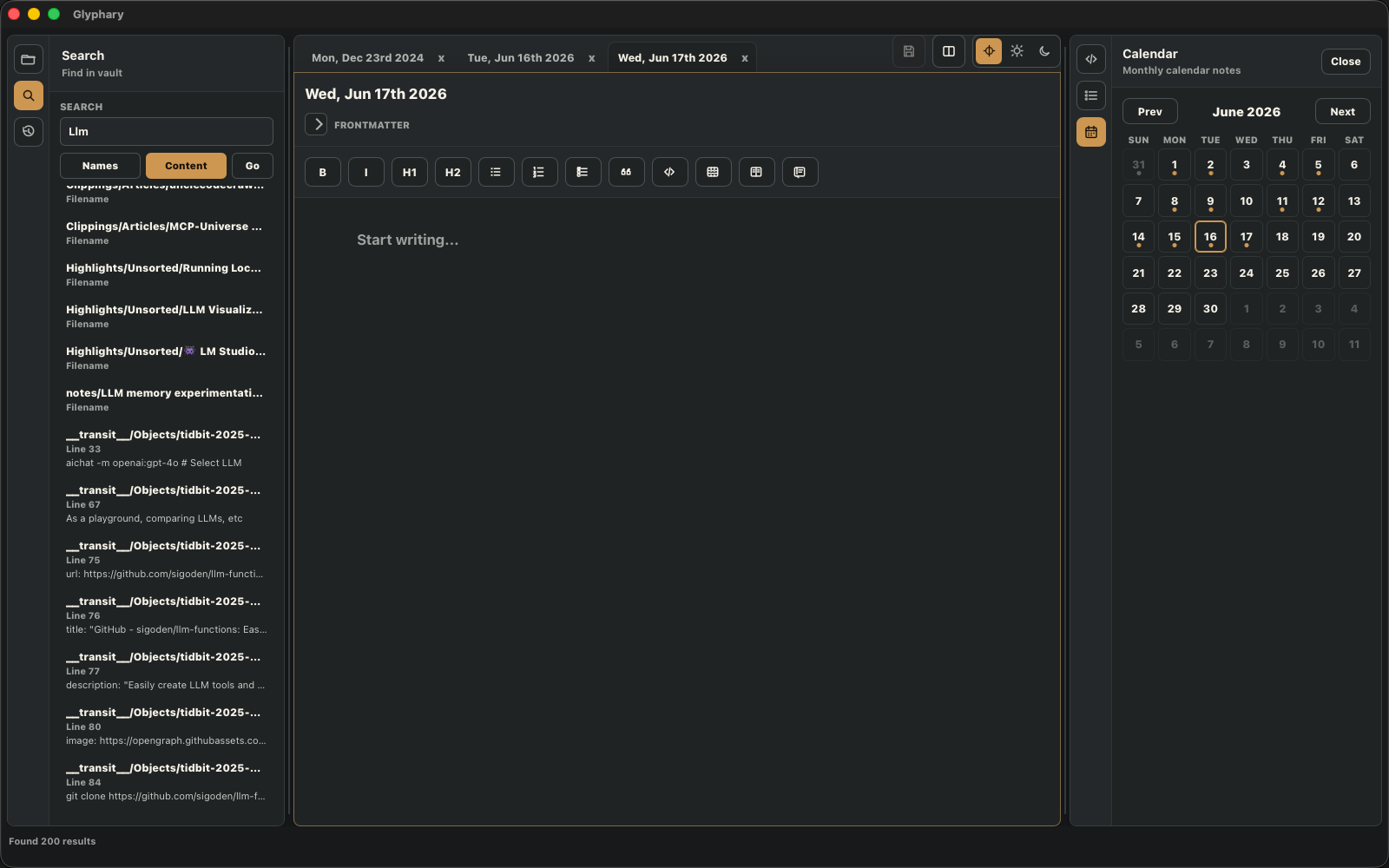Open the tidbit result at Line 33

[x=167, y=448]
